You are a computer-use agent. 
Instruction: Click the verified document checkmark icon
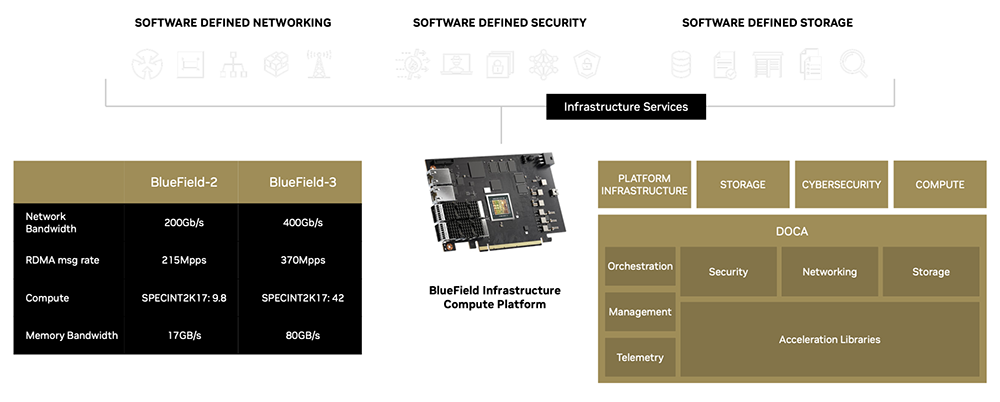click(x=725, y=64)
